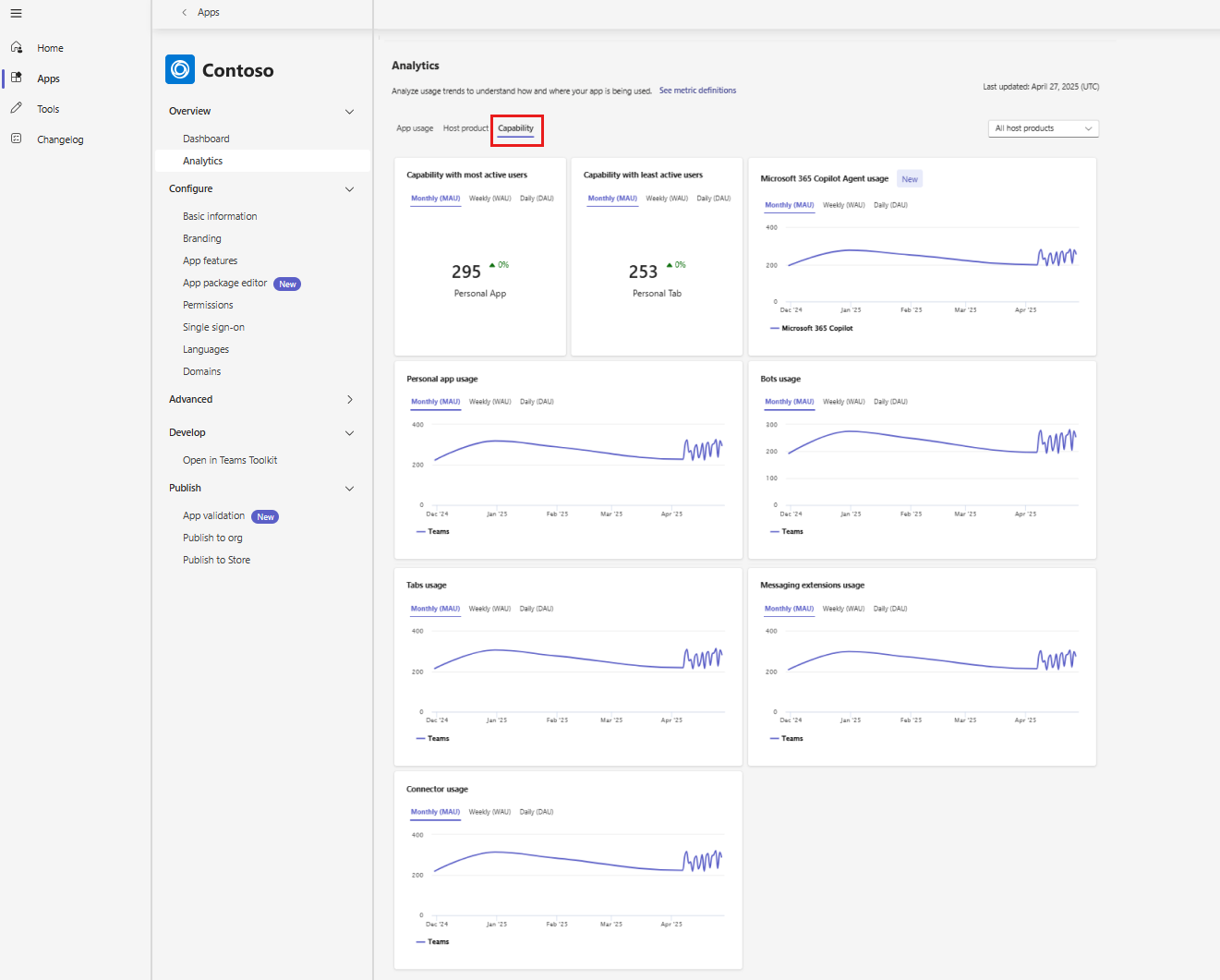This screenshot has width=1220, height=980.
Task: Expand the Advanced section chevron
Action: (349, 400)
